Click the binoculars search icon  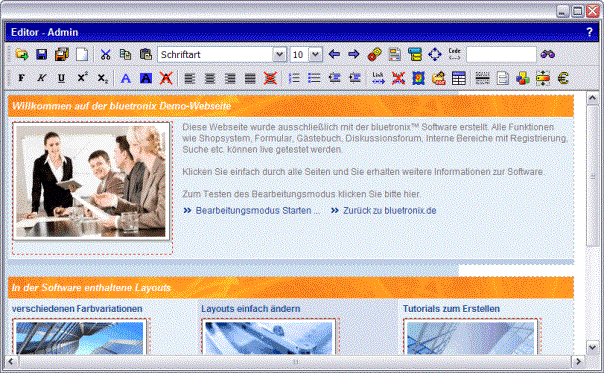tap(547, 54)
